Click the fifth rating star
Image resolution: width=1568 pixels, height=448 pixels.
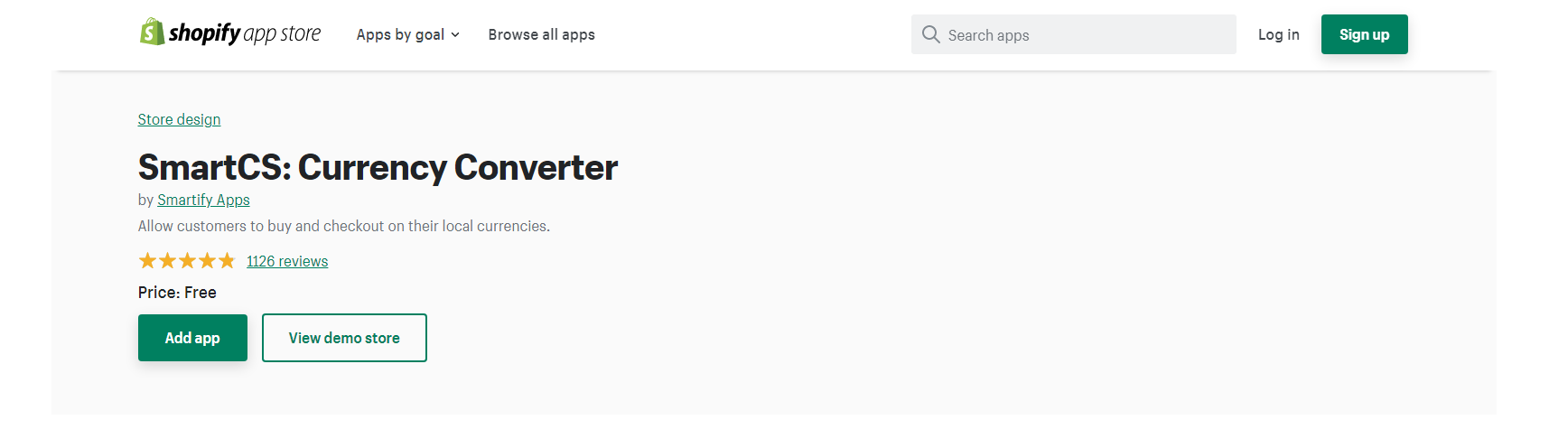(x=227, y=261)
